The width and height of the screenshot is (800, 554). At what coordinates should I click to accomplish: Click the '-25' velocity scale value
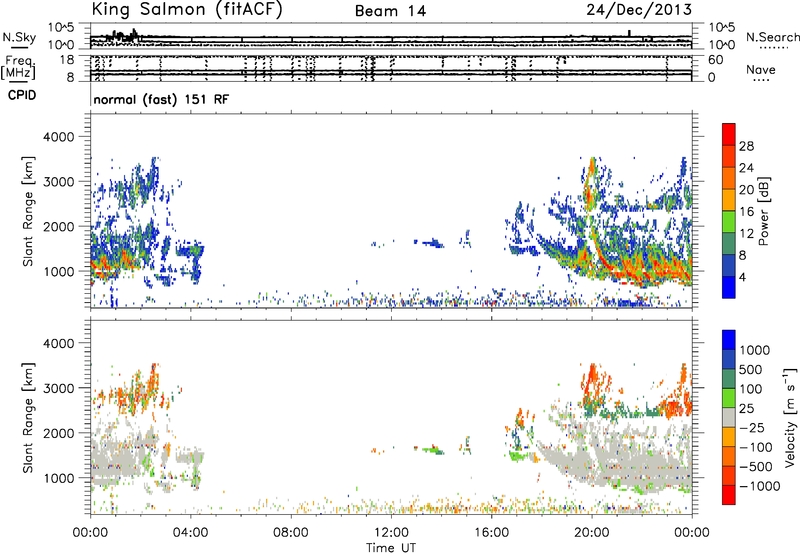(754, 427)
